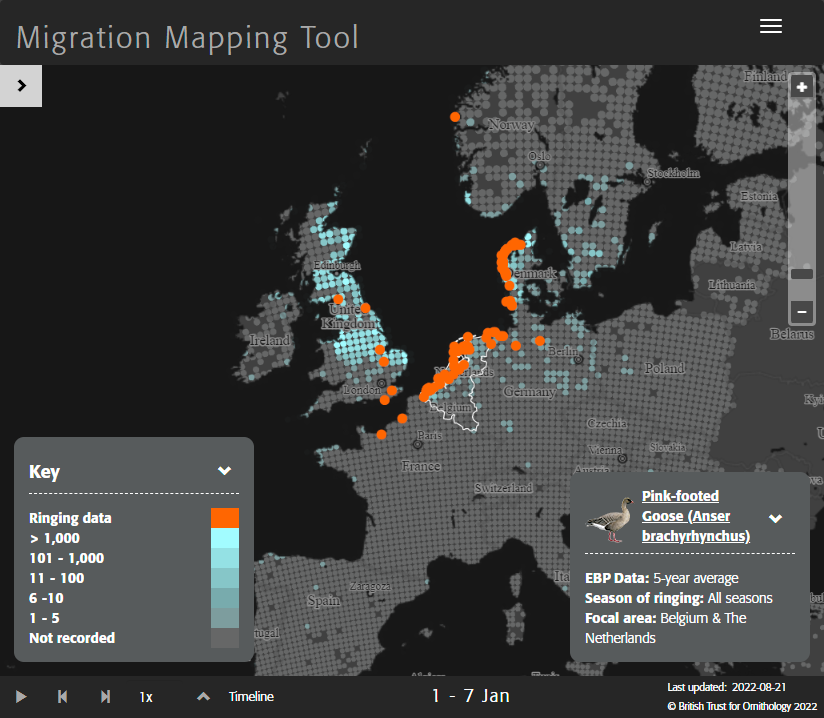Zoom in using the plus button
This screenshot has width=824, height=718.
(x=801, y=86)
